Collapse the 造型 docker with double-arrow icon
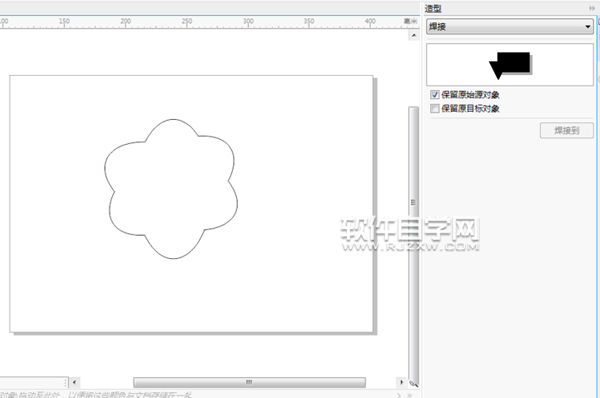Screen dimensions: 600x398 592,8
